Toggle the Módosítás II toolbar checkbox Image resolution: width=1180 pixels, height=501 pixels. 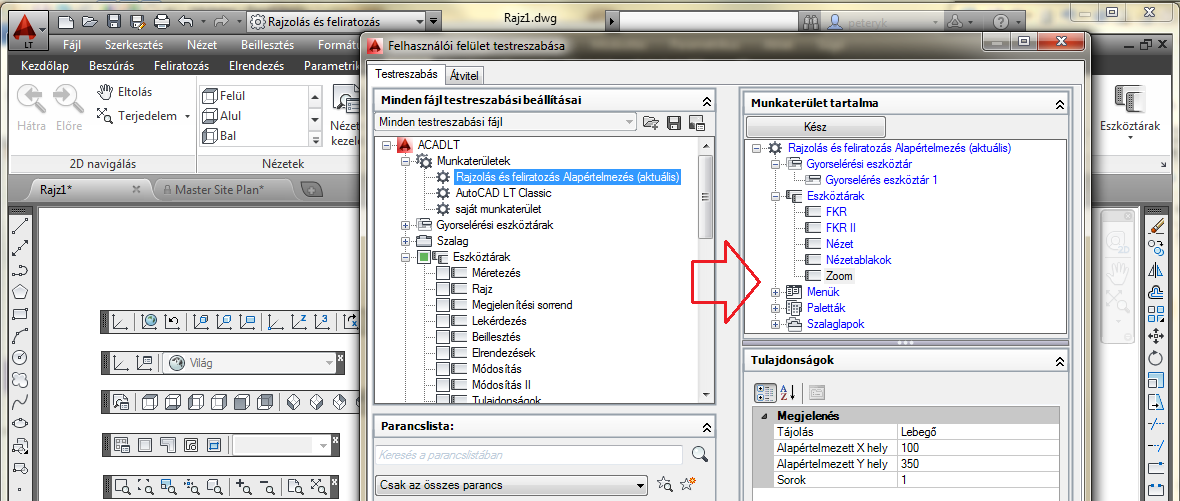pos(443,385)
